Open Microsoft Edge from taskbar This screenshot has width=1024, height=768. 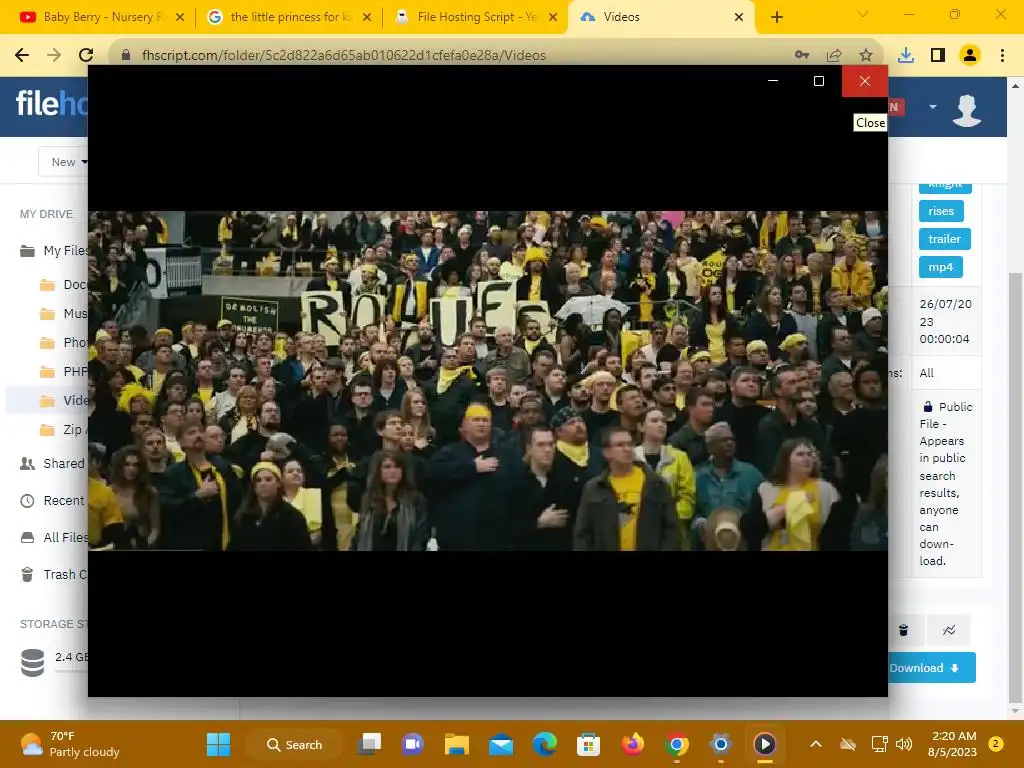(x=545, y=744)
